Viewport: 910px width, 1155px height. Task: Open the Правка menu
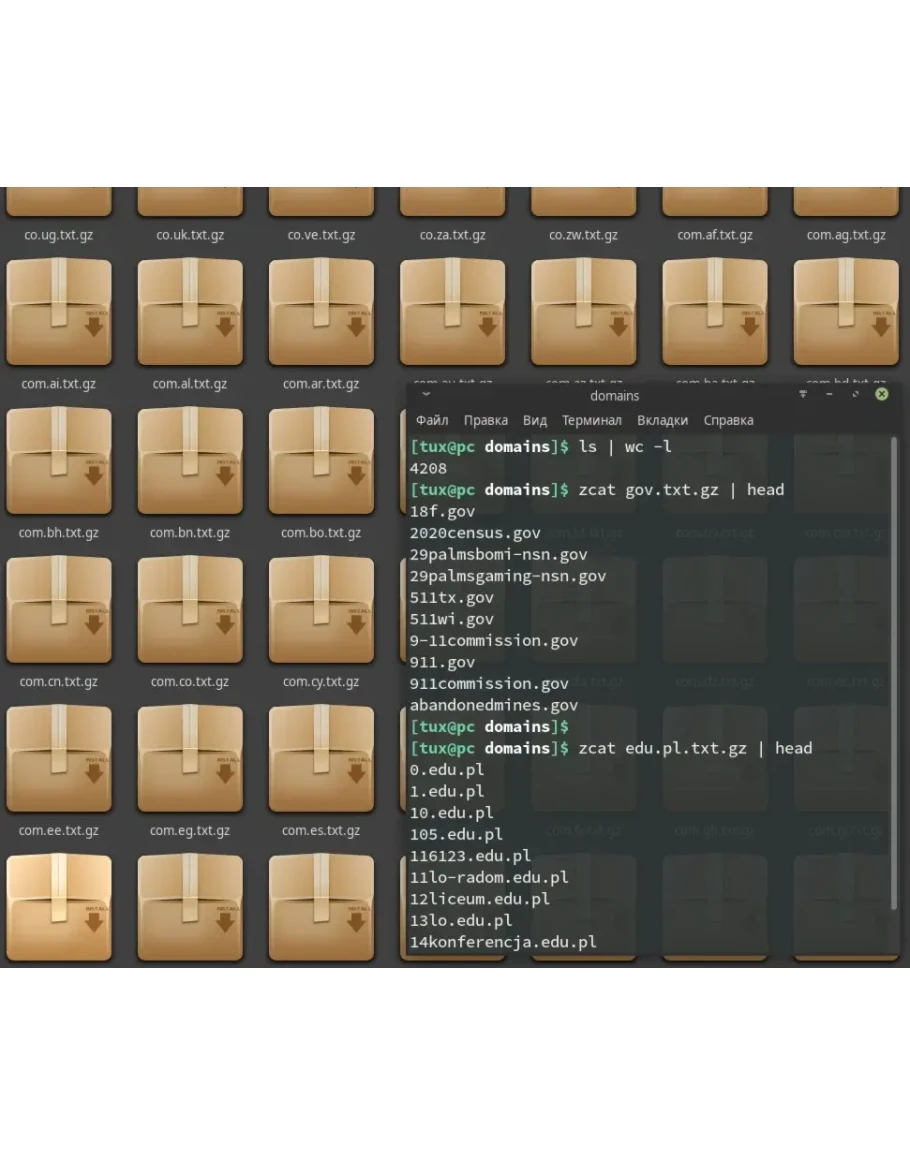click(x=485, y=421)
